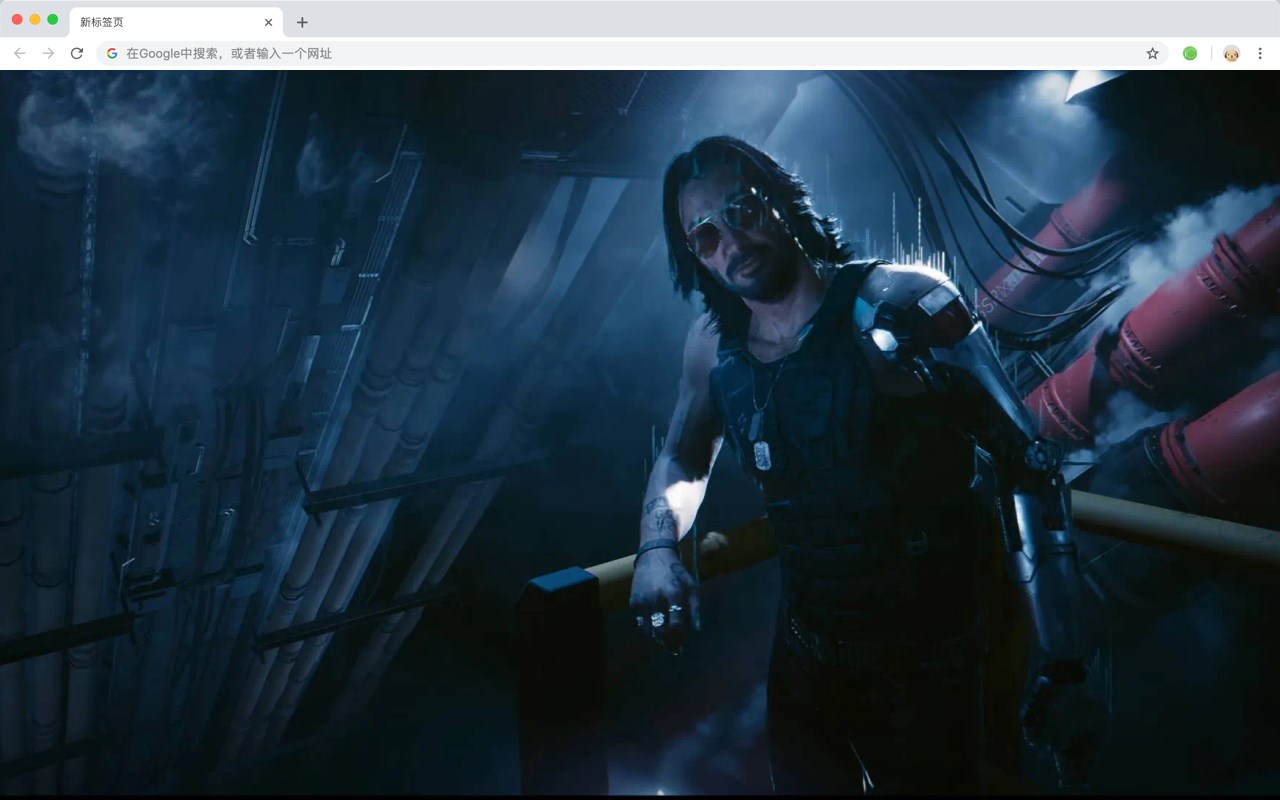
Task: Open the green extension icon
Action: coord(1190,53)
